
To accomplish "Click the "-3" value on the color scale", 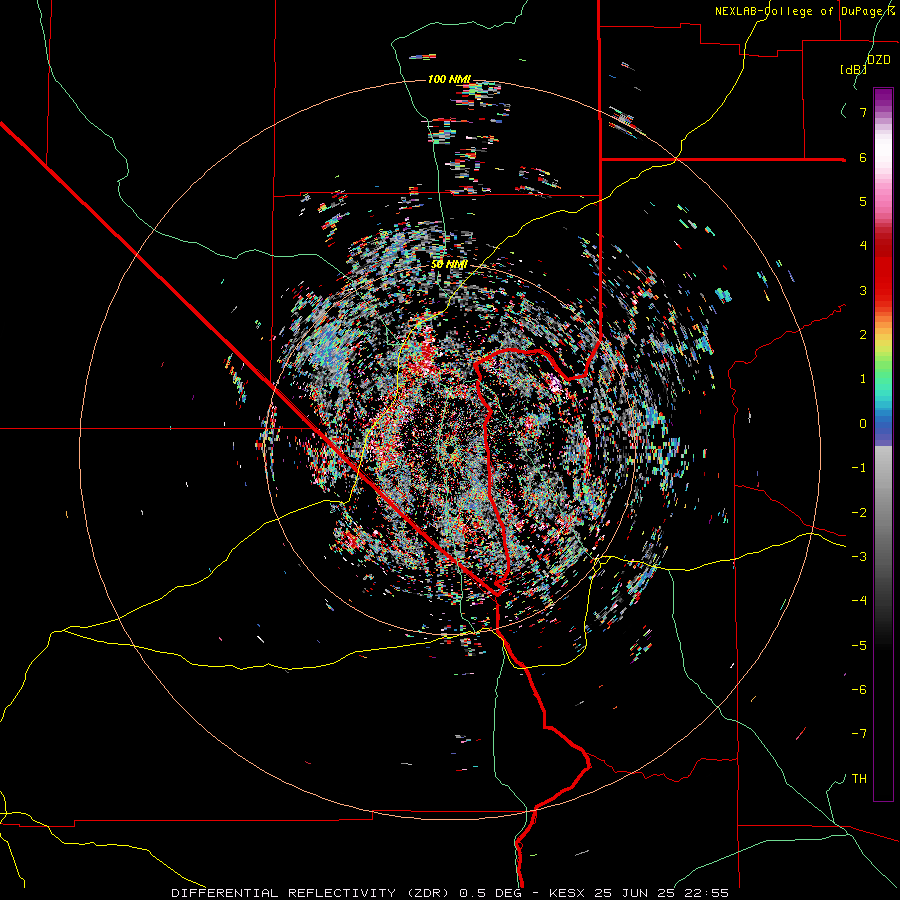I will (859, 557).
